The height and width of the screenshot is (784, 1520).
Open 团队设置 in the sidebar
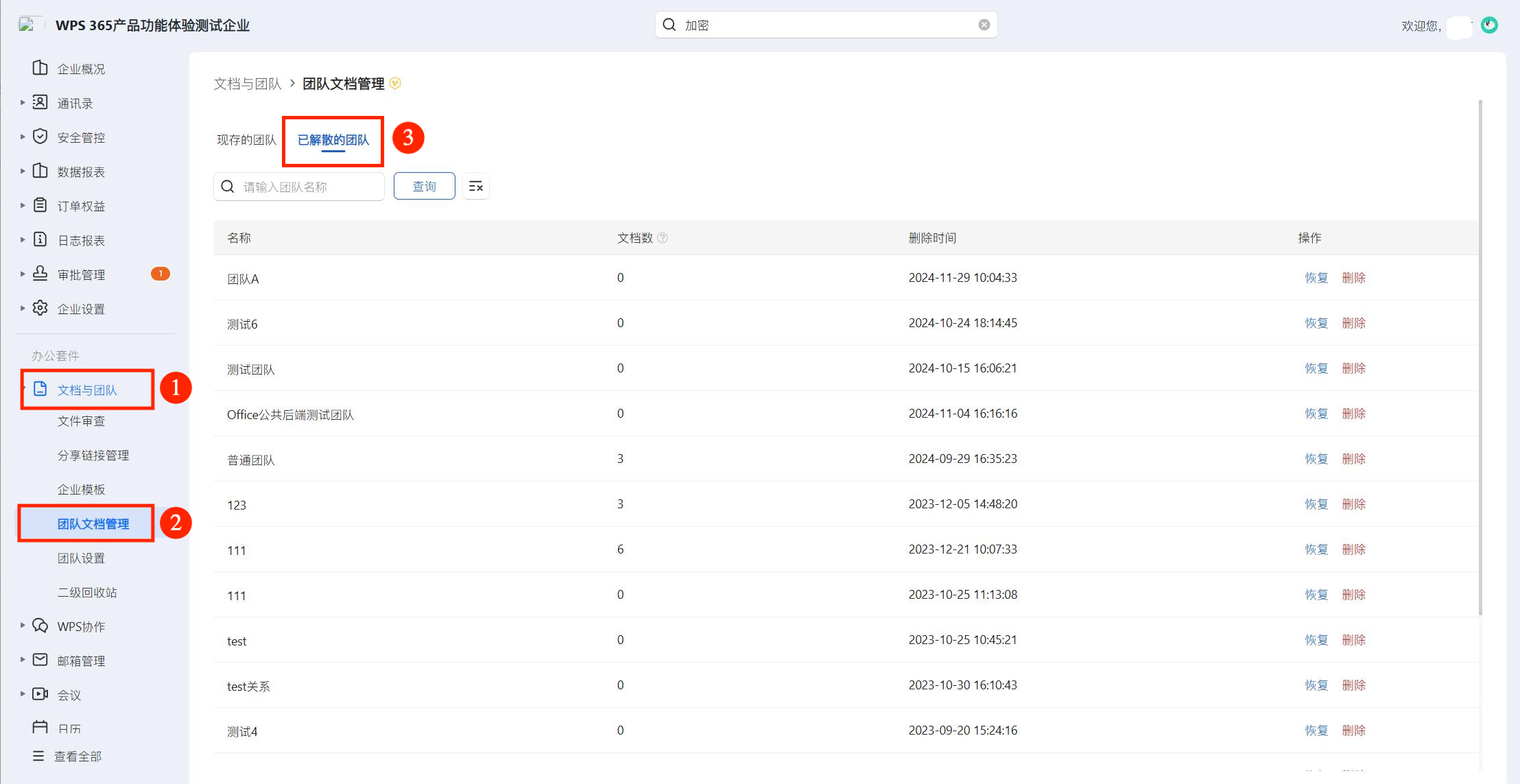(x=82, y=558)
